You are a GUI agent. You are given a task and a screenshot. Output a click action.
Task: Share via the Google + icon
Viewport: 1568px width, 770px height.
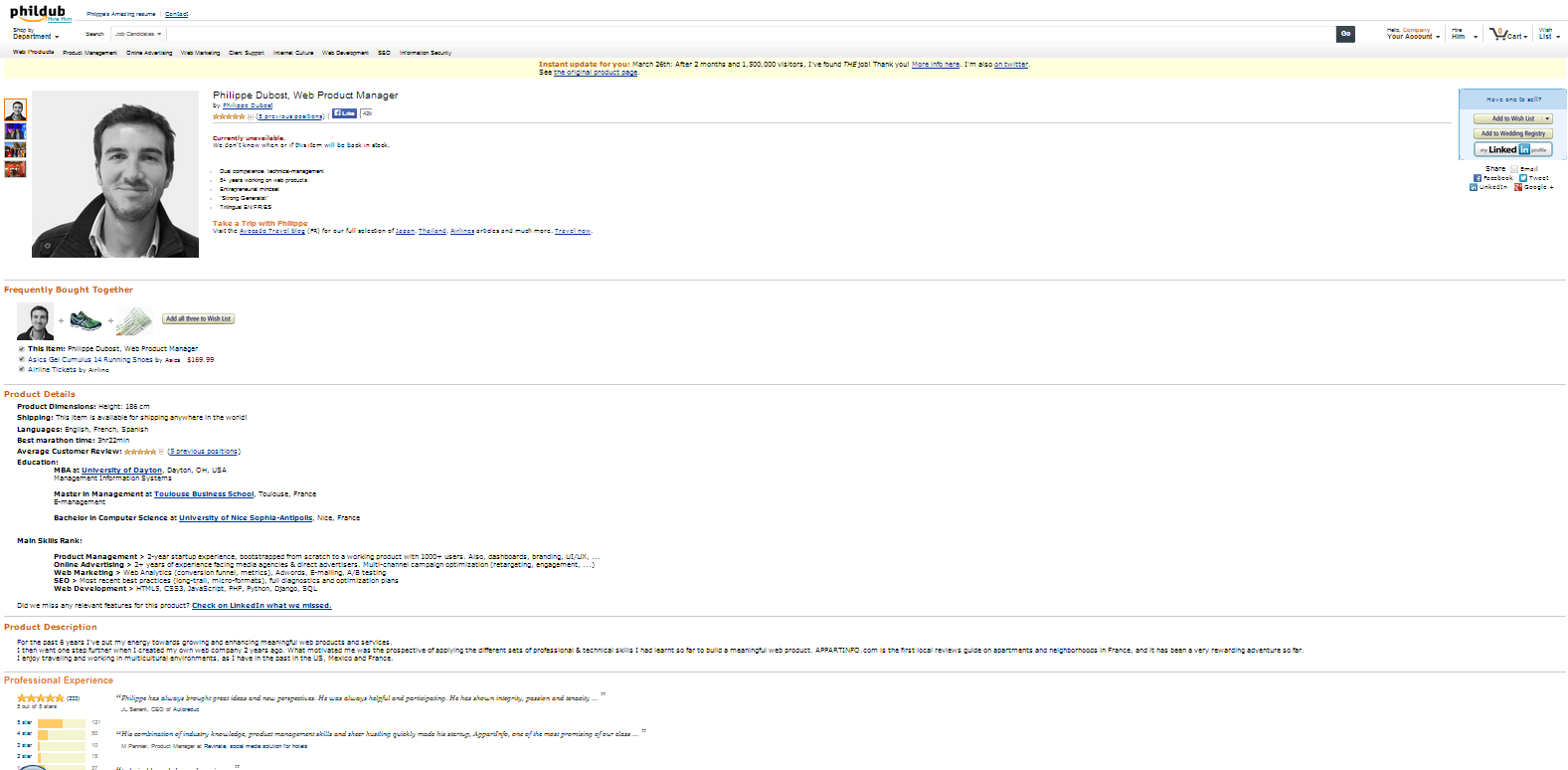coord(1518,187)
